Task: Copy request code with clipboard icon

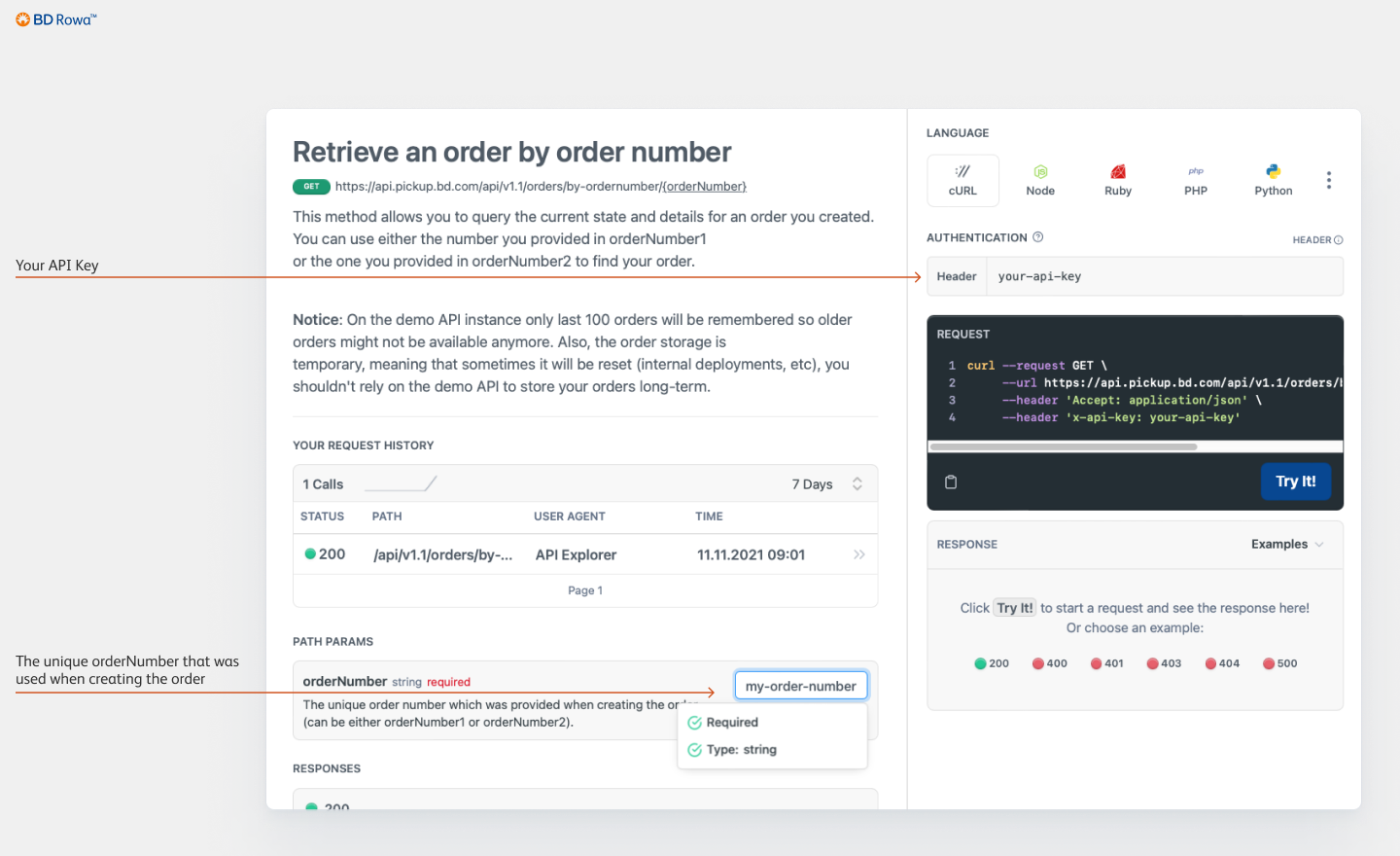Action: [x=951, y=481]
